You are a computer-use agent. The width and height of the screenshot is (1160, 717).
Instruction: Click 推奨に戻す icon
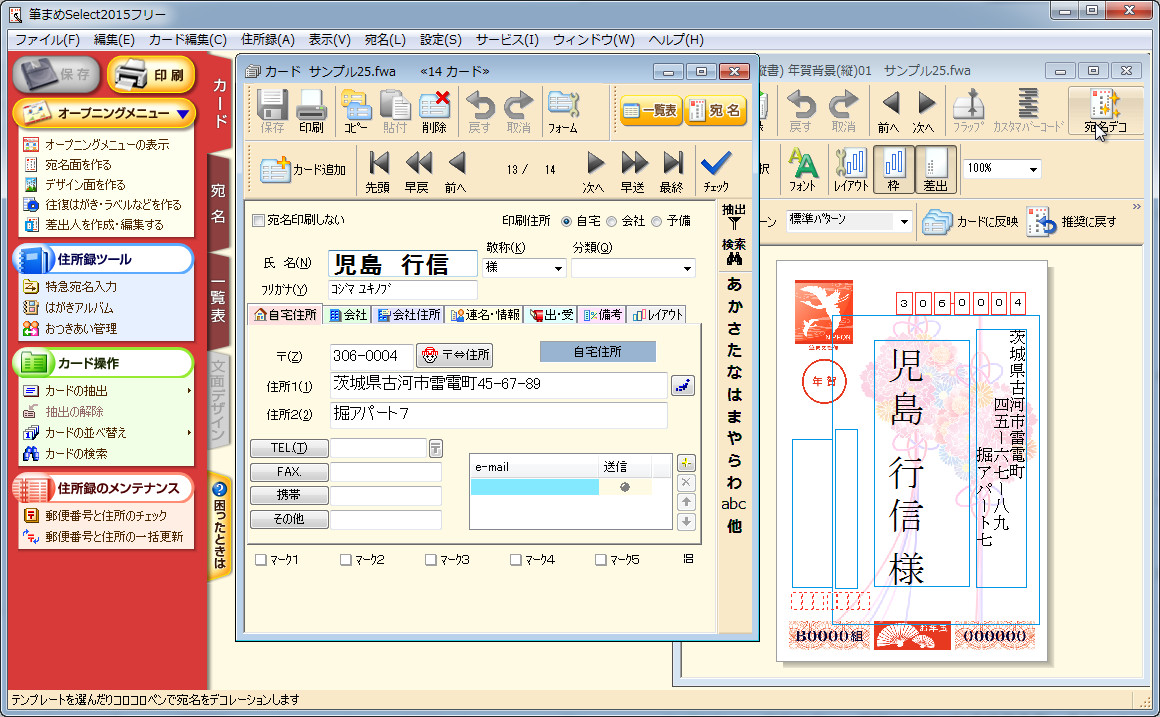click(1072, 221)
